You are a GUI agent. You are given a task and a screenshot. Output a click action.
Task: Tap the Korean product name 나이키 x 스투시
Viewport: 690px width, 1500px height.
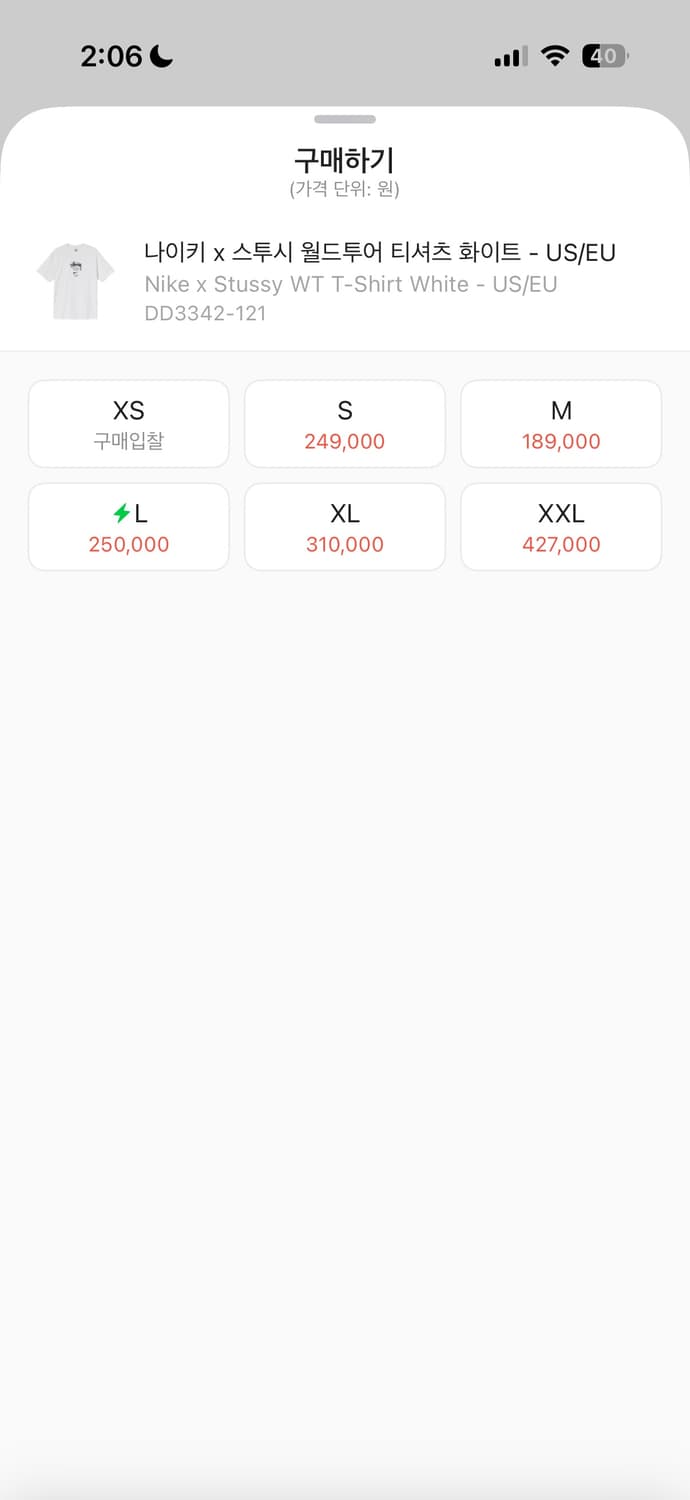pos(380,252)
